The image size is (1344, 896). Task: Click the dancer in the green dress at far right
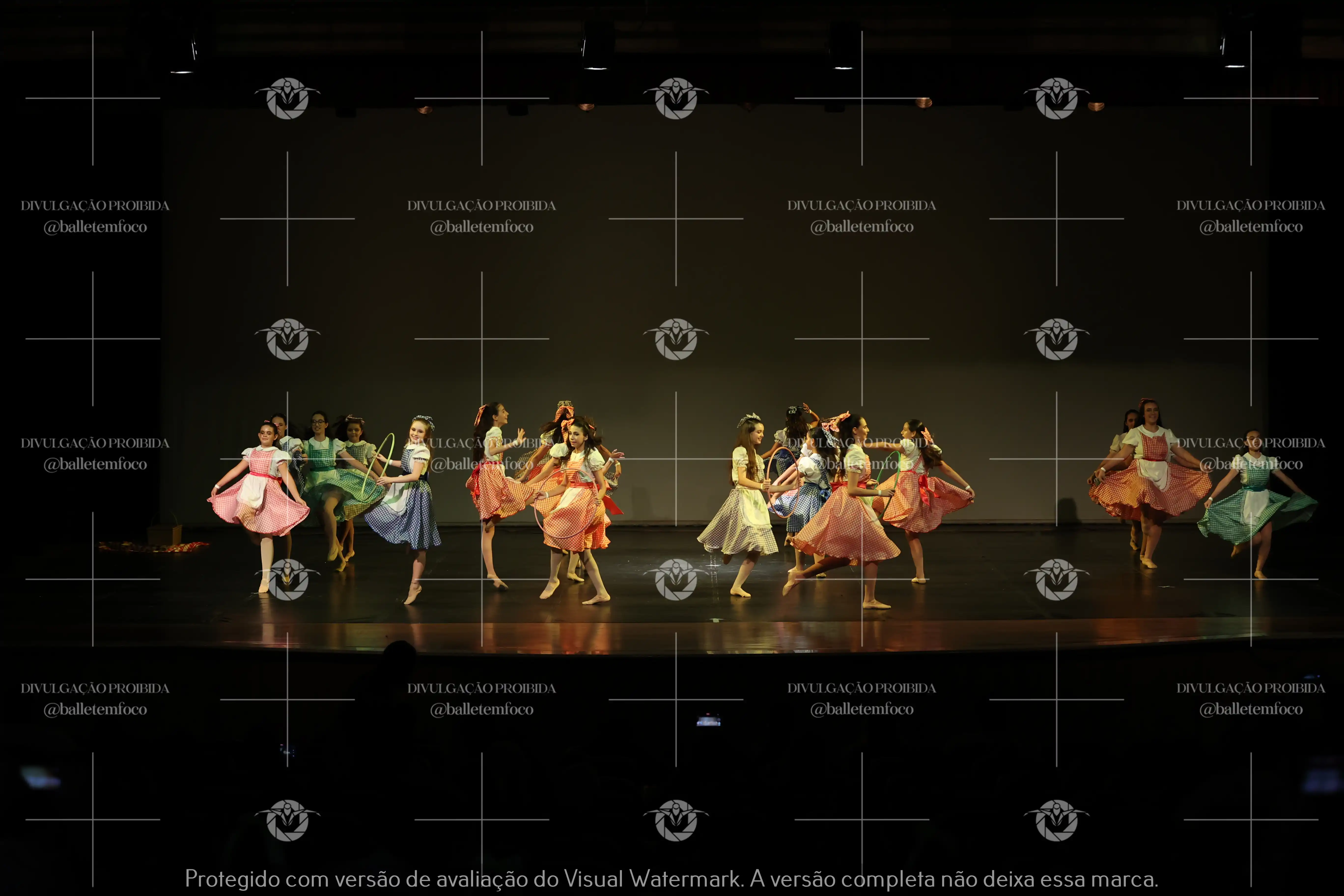click(1254, 503)
